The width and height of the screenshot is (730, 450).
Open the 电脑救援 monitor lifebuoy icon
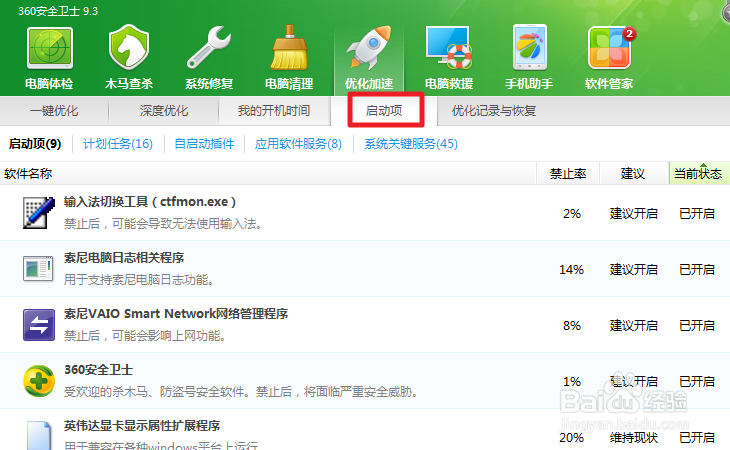click(x=449, y=48)
